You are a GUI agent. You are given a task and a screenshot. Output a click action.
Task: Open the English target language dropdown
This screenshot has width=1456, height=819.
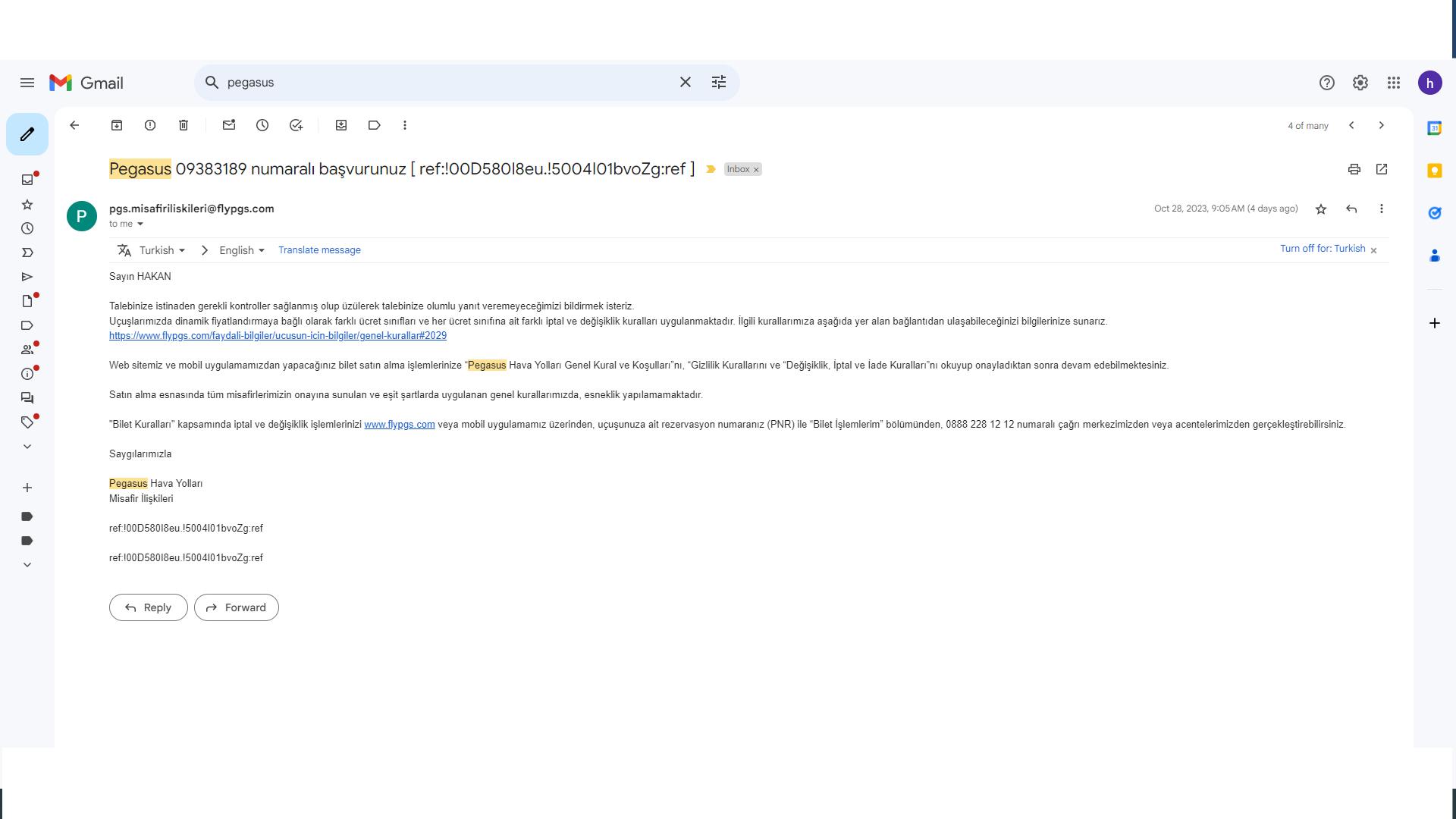[241, 250]
